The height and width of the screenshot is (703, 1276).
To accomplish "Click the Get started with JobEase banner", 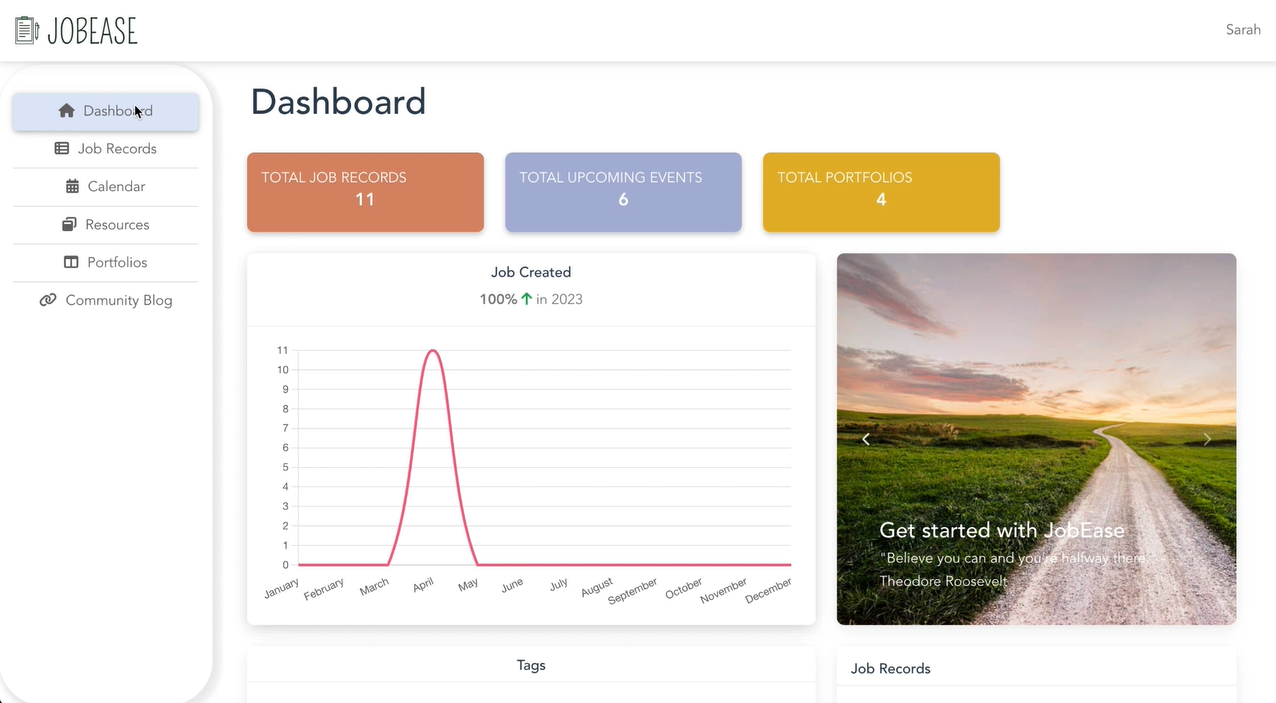I will (x=1001, y=531).
